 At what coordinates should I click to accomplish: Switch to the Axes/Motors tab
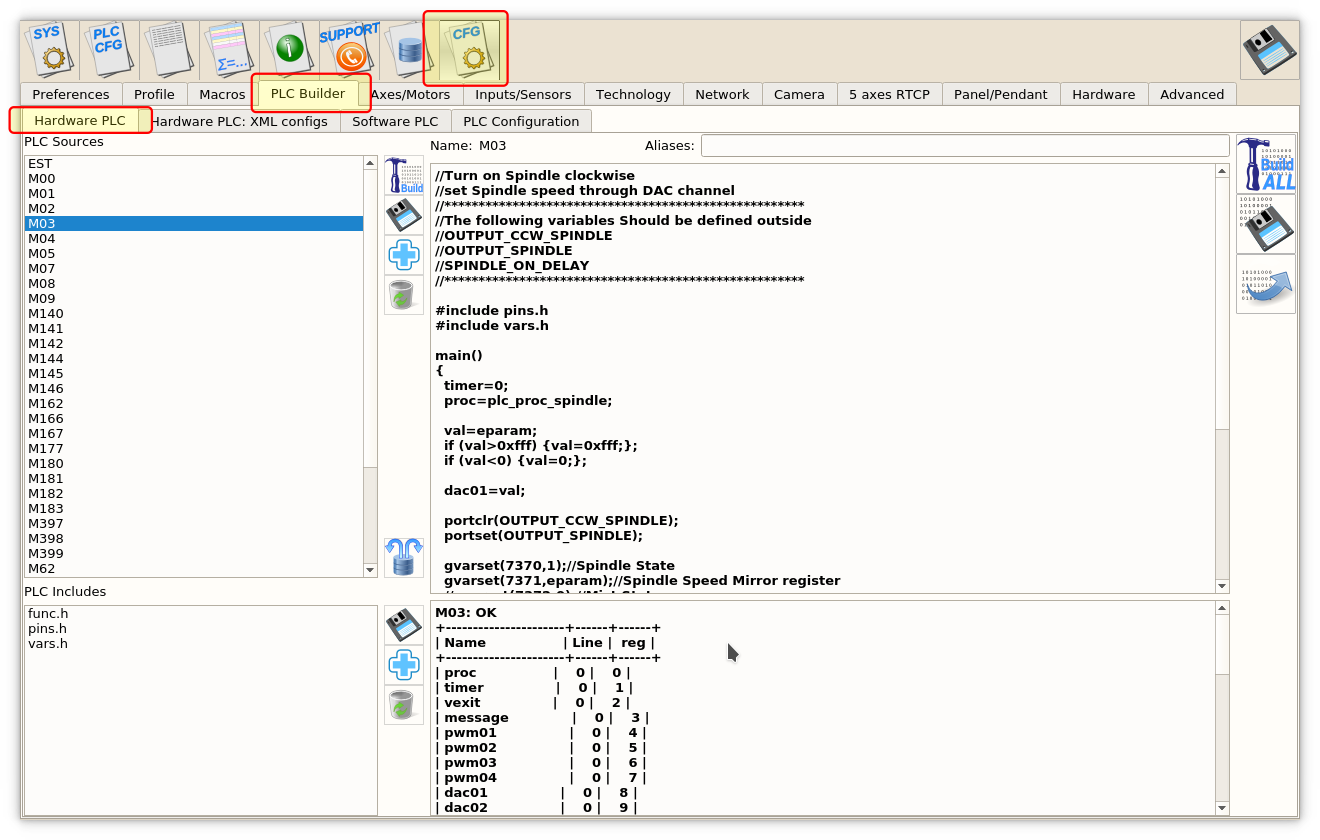tap(411, 94)
